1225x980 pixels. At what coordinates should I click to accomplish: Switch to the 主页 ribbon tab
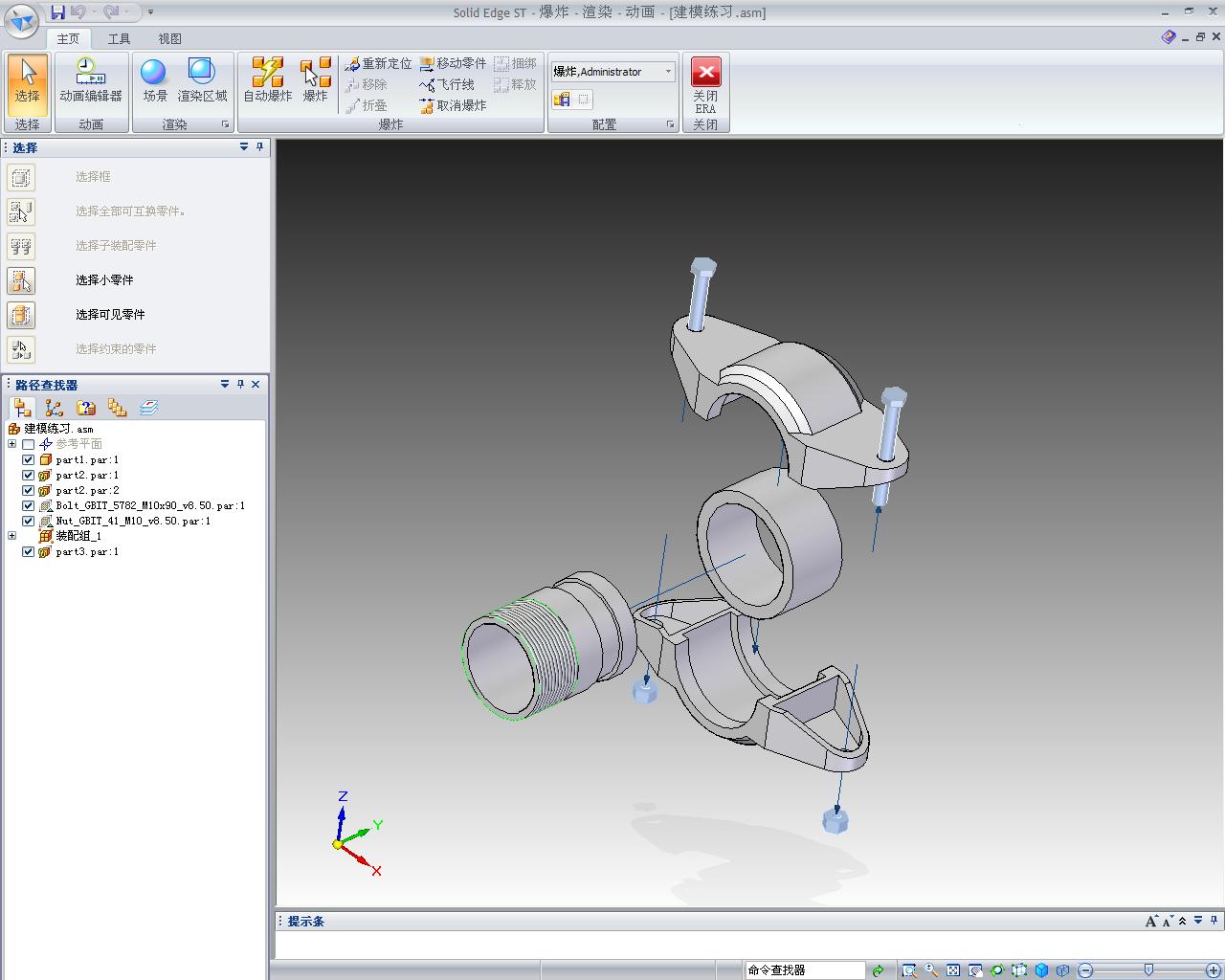click(68, 38)
